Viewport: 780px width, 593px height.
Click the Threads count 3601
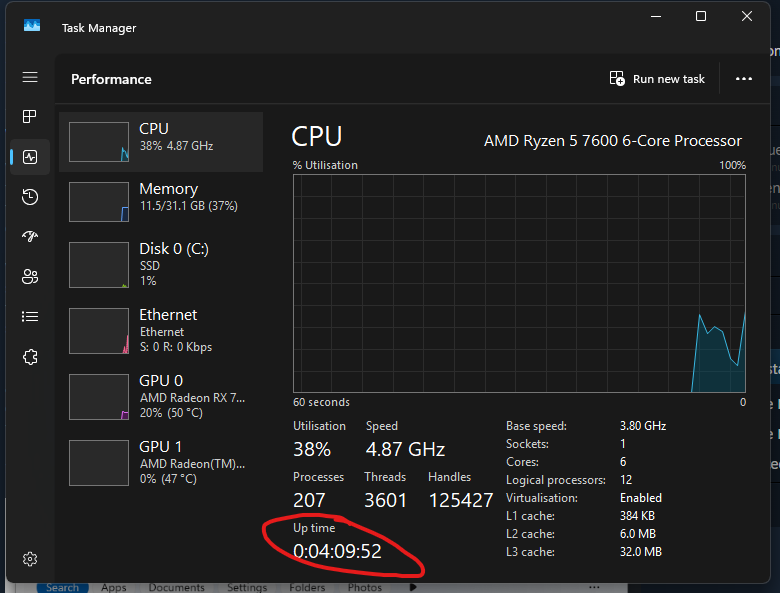[x=386, y=500]
